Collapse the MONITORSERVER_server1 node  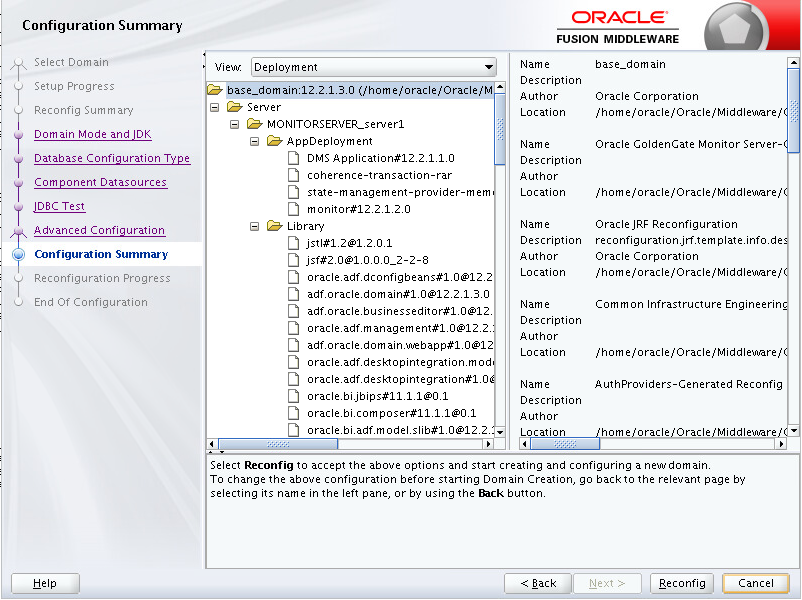pyautogui.click(x=235, y=124)
